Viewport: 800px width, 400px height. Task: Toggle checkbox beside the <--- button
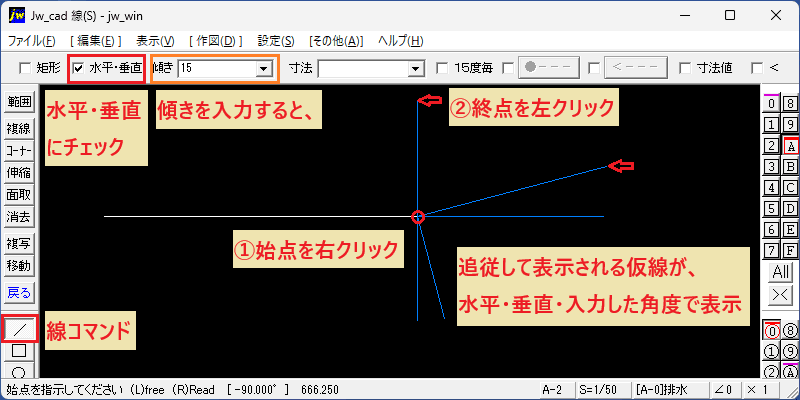tap(593, 68)
